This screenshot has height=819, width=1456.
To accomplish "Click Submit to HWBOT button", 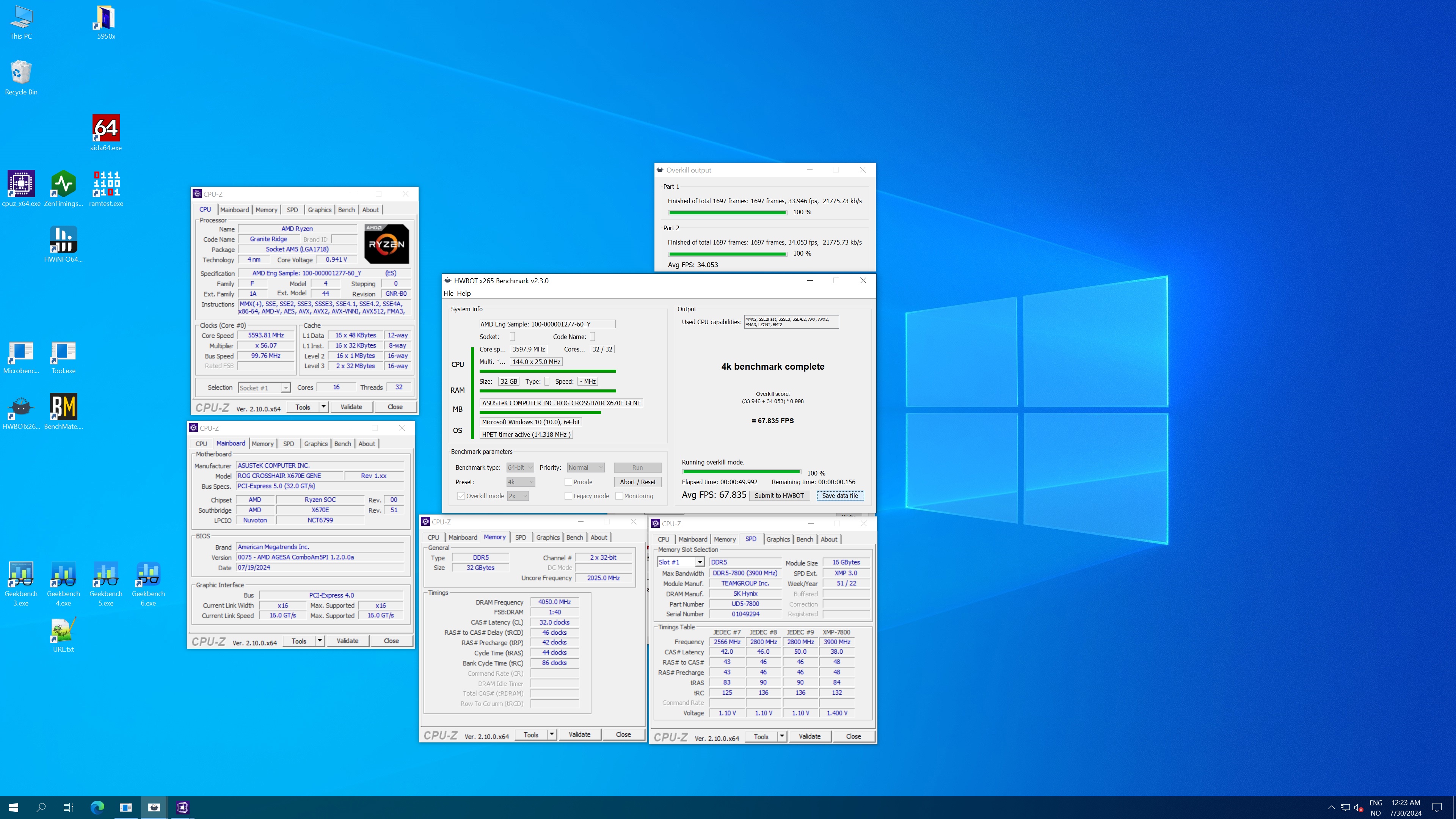I will pos(779,496).
